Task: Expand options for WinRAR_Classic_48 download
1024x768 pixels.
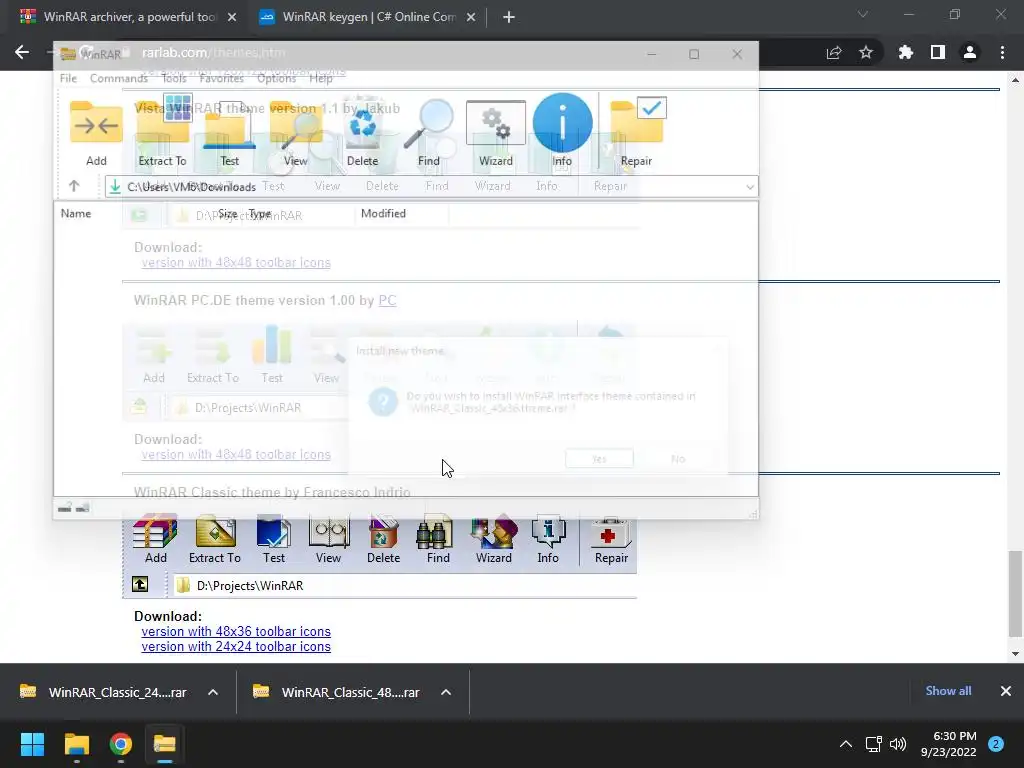Action: coord(446,692)
